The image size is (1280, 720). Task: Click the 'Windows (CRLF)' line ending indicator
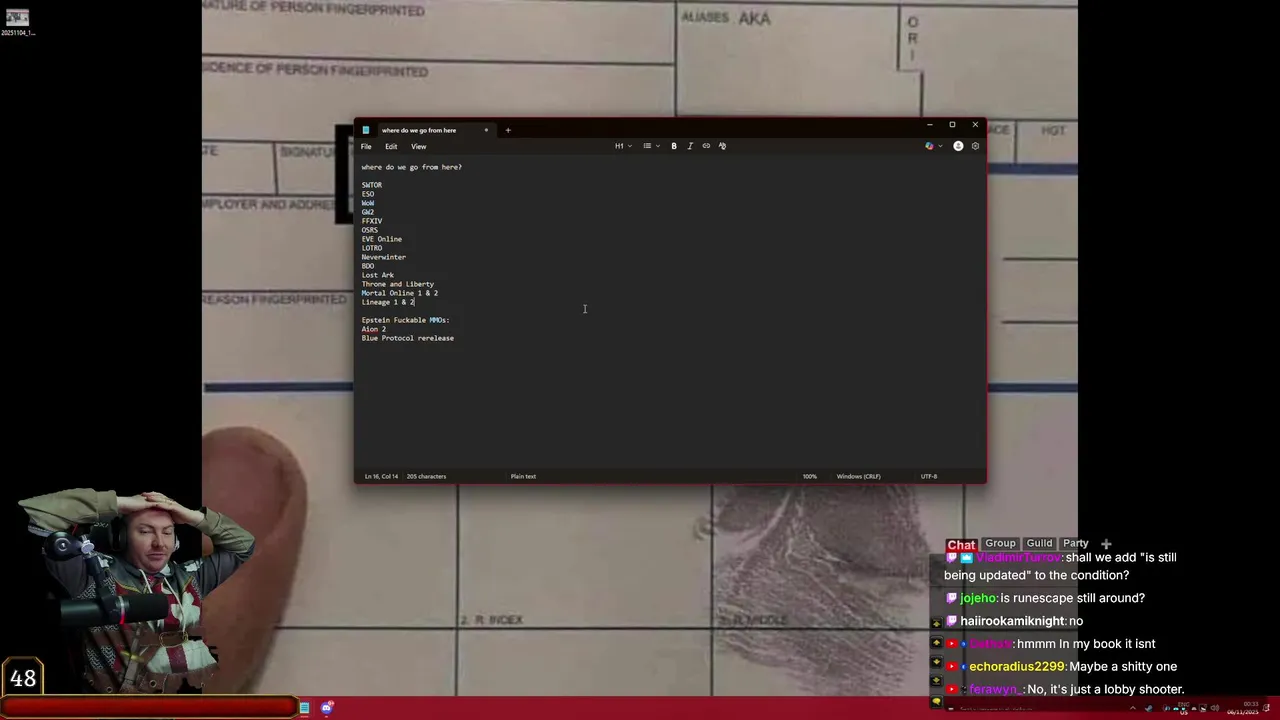(x=858, y=476)
